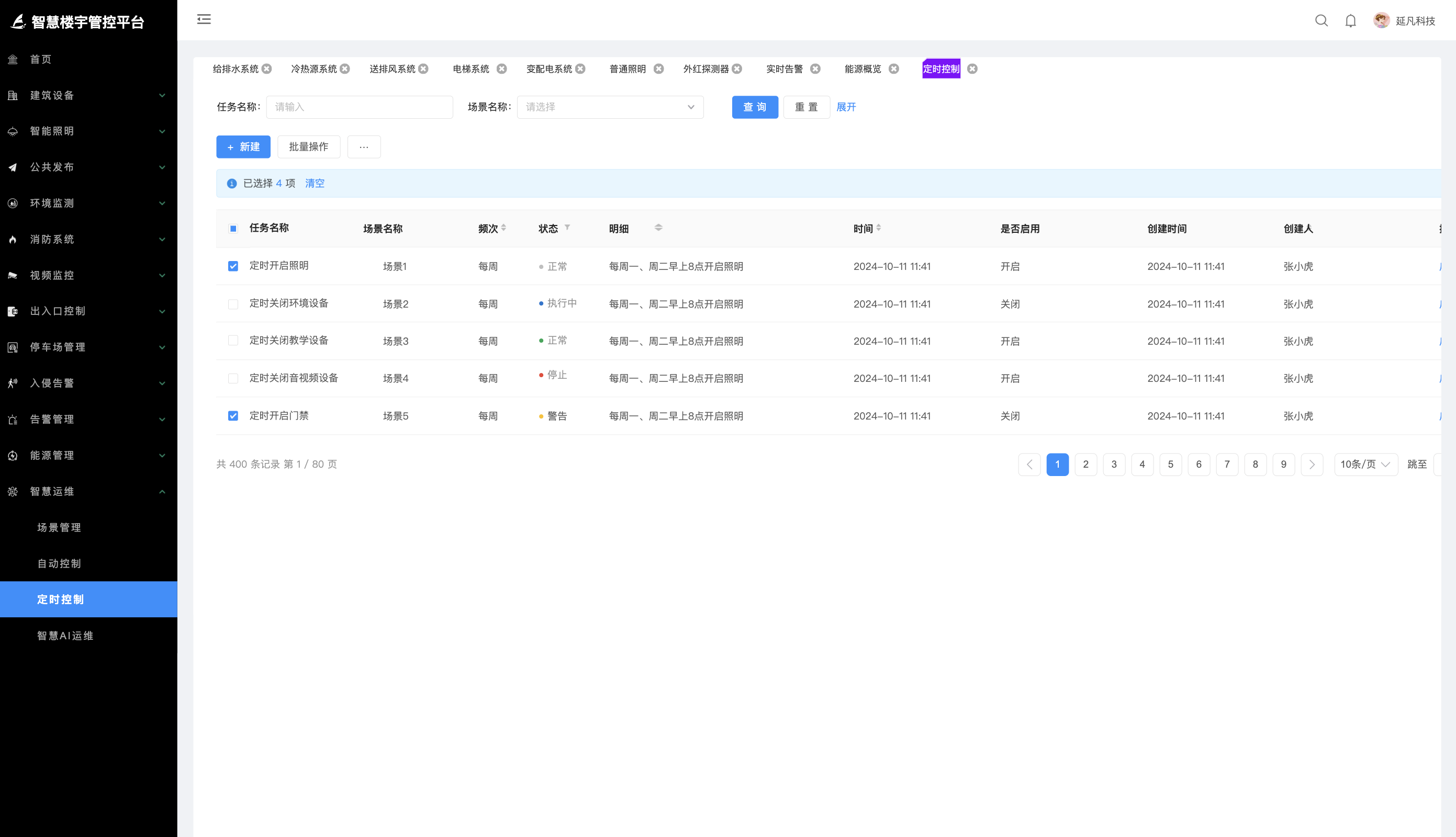This screenshot has height=837, width=1456.
Task: Click the 查询 button
Action: (755, 107)
